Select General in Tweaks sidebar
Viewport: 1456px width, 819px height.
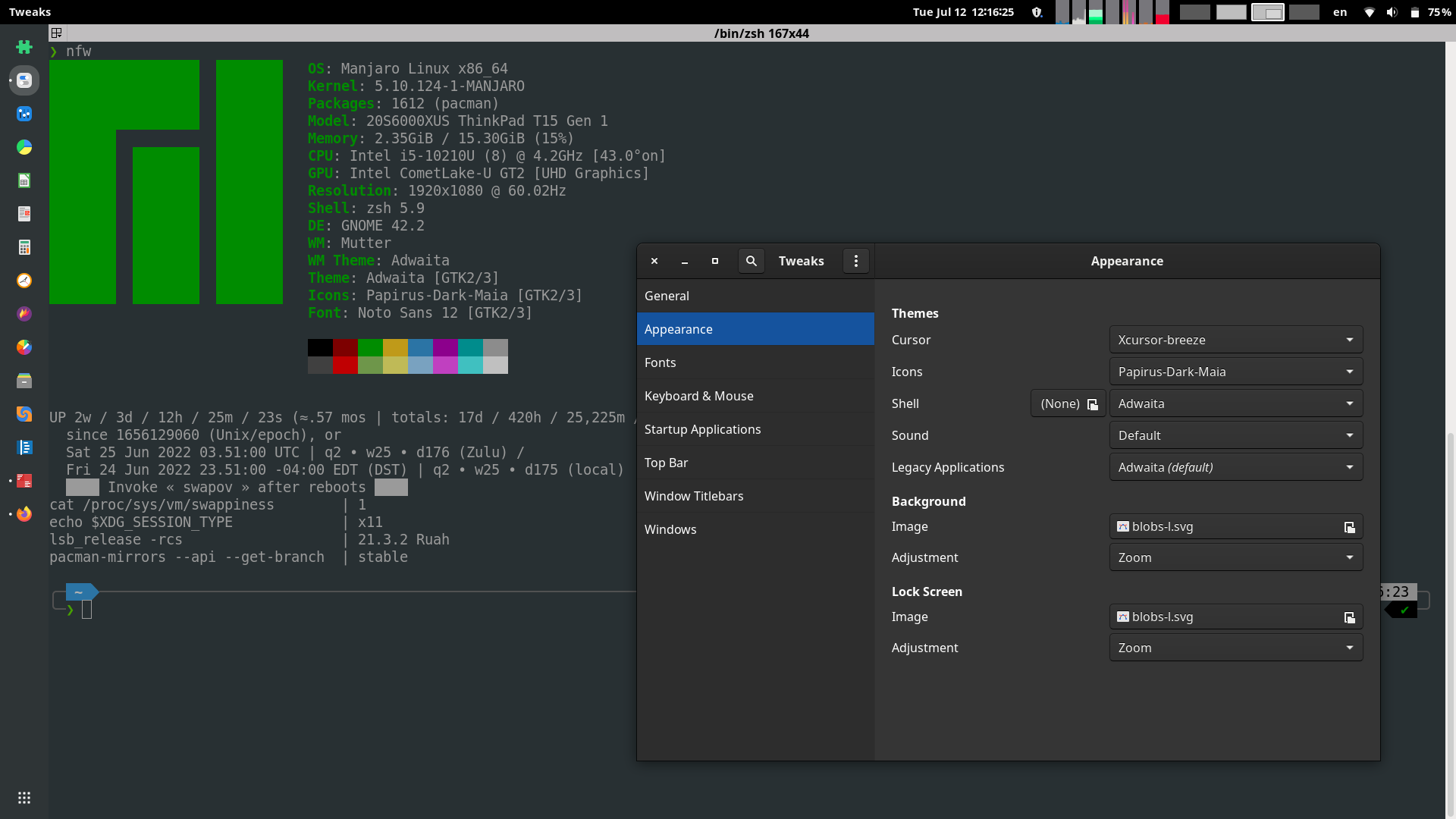pyautogui.click(x=755, y=296)
